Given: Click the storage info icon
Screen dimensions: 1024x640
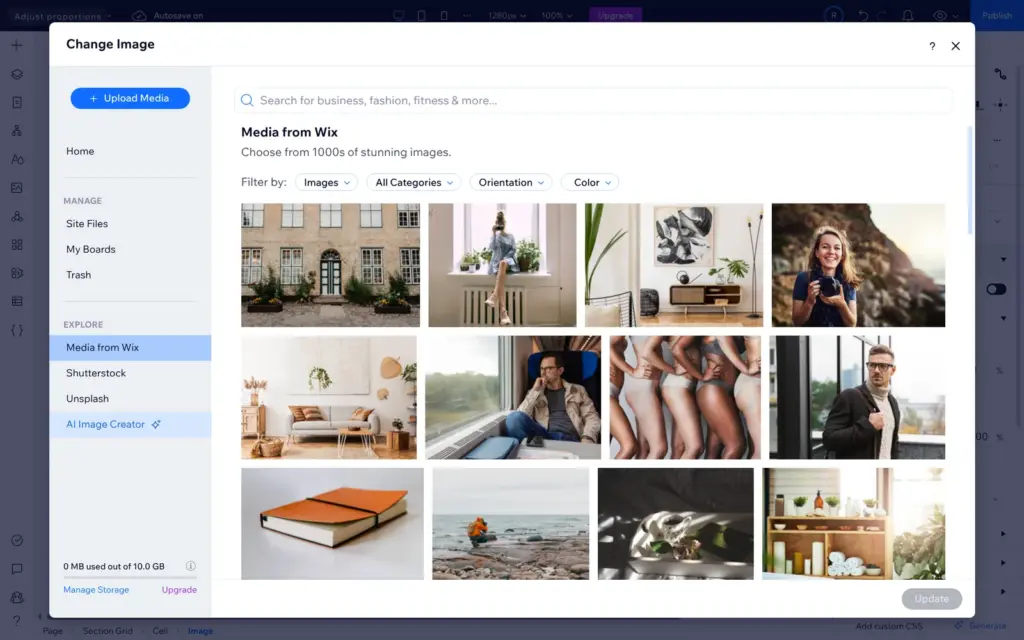Looking at the screenshot, I should pyautogui.click(x=191, y=566).
